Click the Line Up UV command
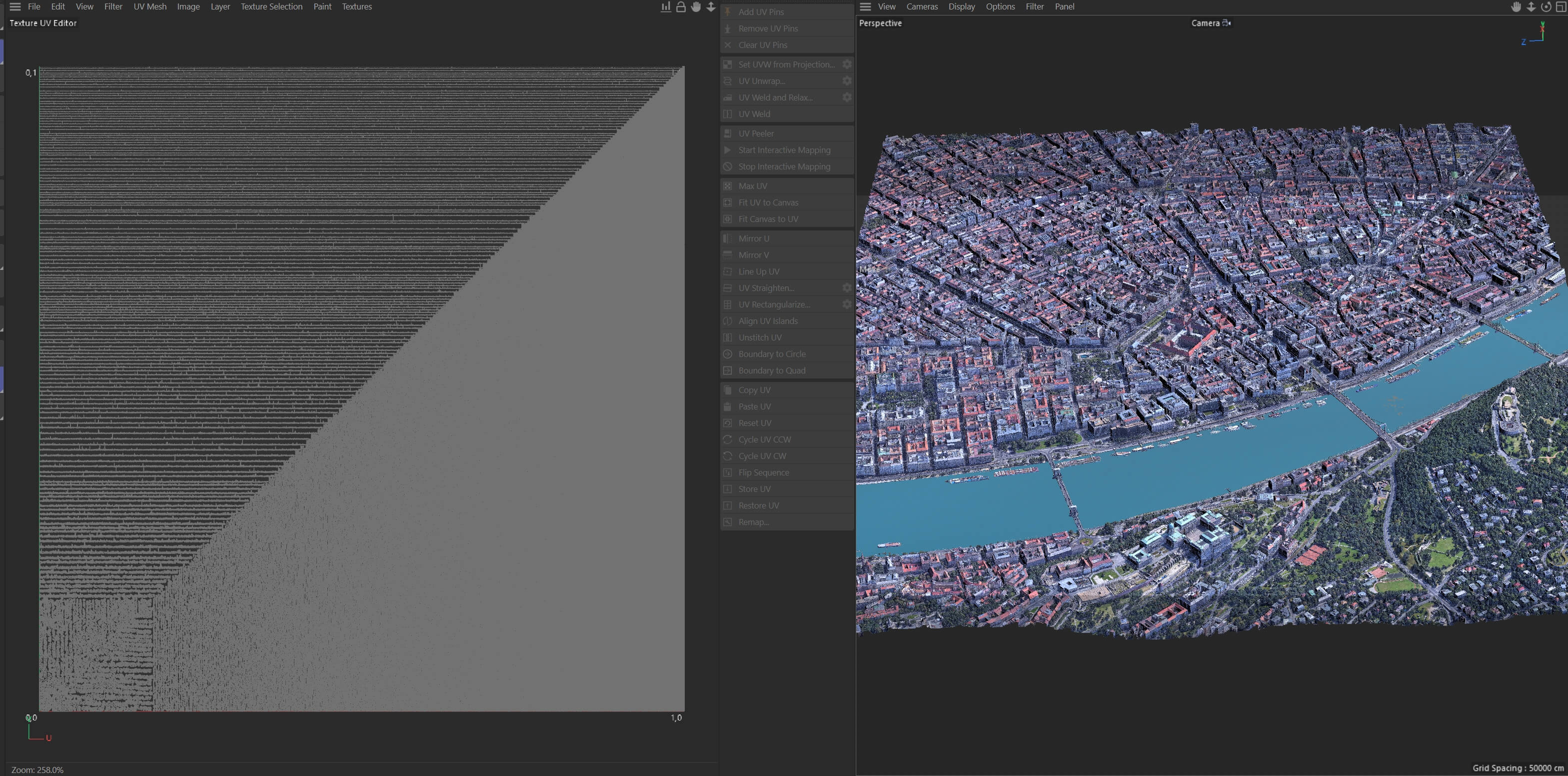The height and width of the screenshot is (776, 1568). 787,271
